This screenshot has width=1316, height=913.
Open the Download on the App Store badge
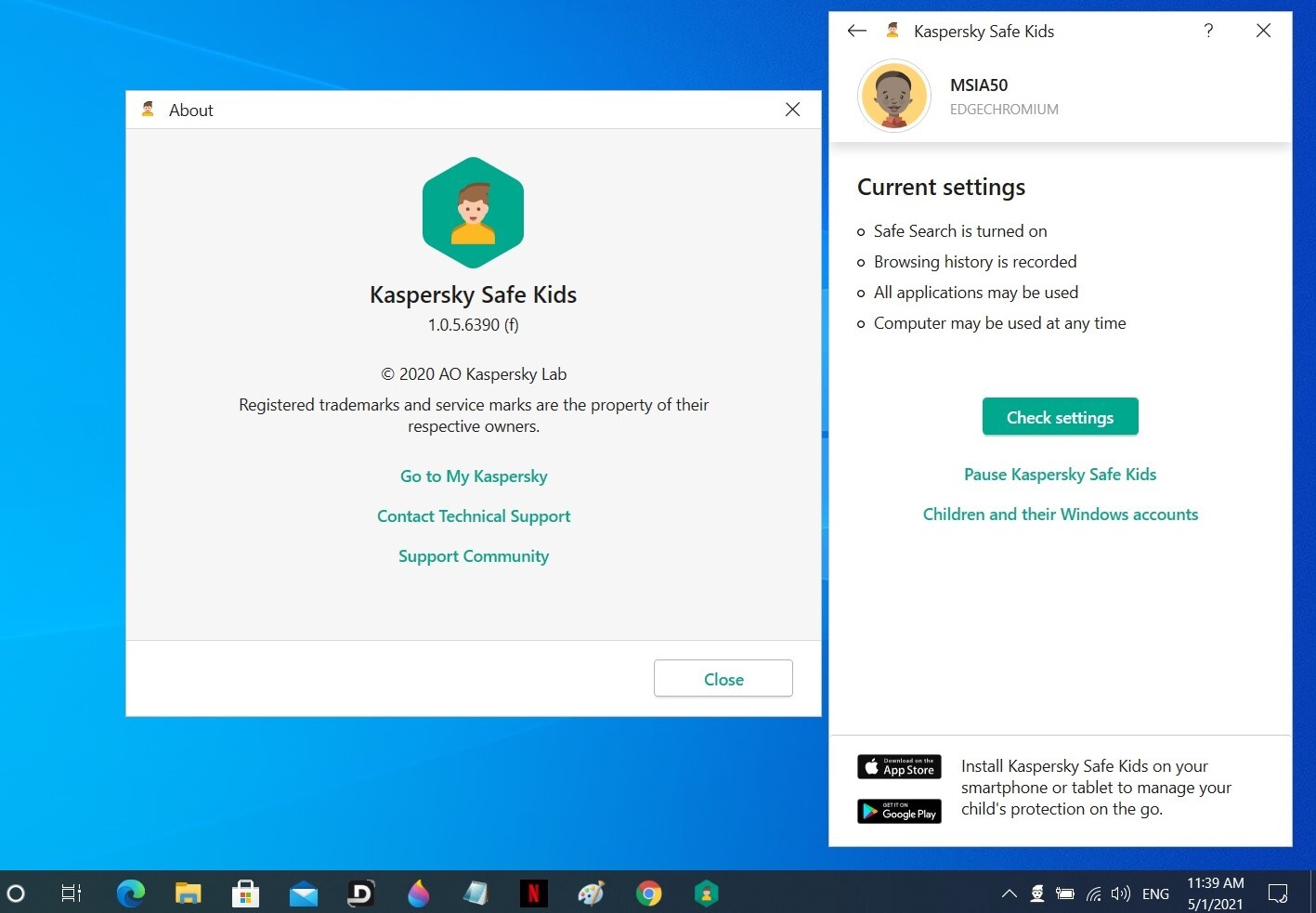pyautogui.click(x=899, y=767)
